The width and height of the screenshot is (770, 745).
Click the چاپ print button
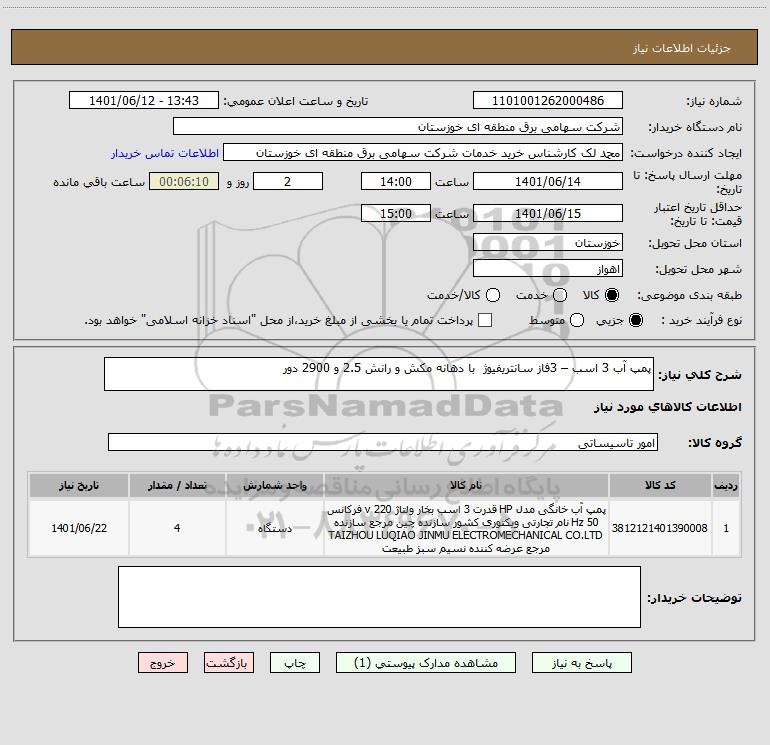pyautogui.click(x=295, y=662)
